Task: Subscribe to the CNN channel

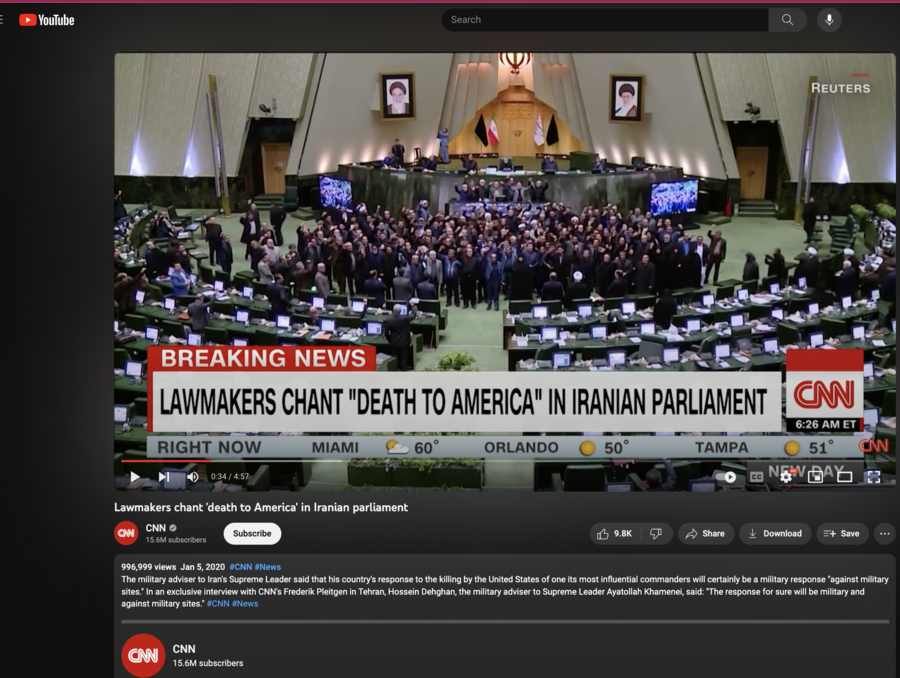Action: pos(252,533)
